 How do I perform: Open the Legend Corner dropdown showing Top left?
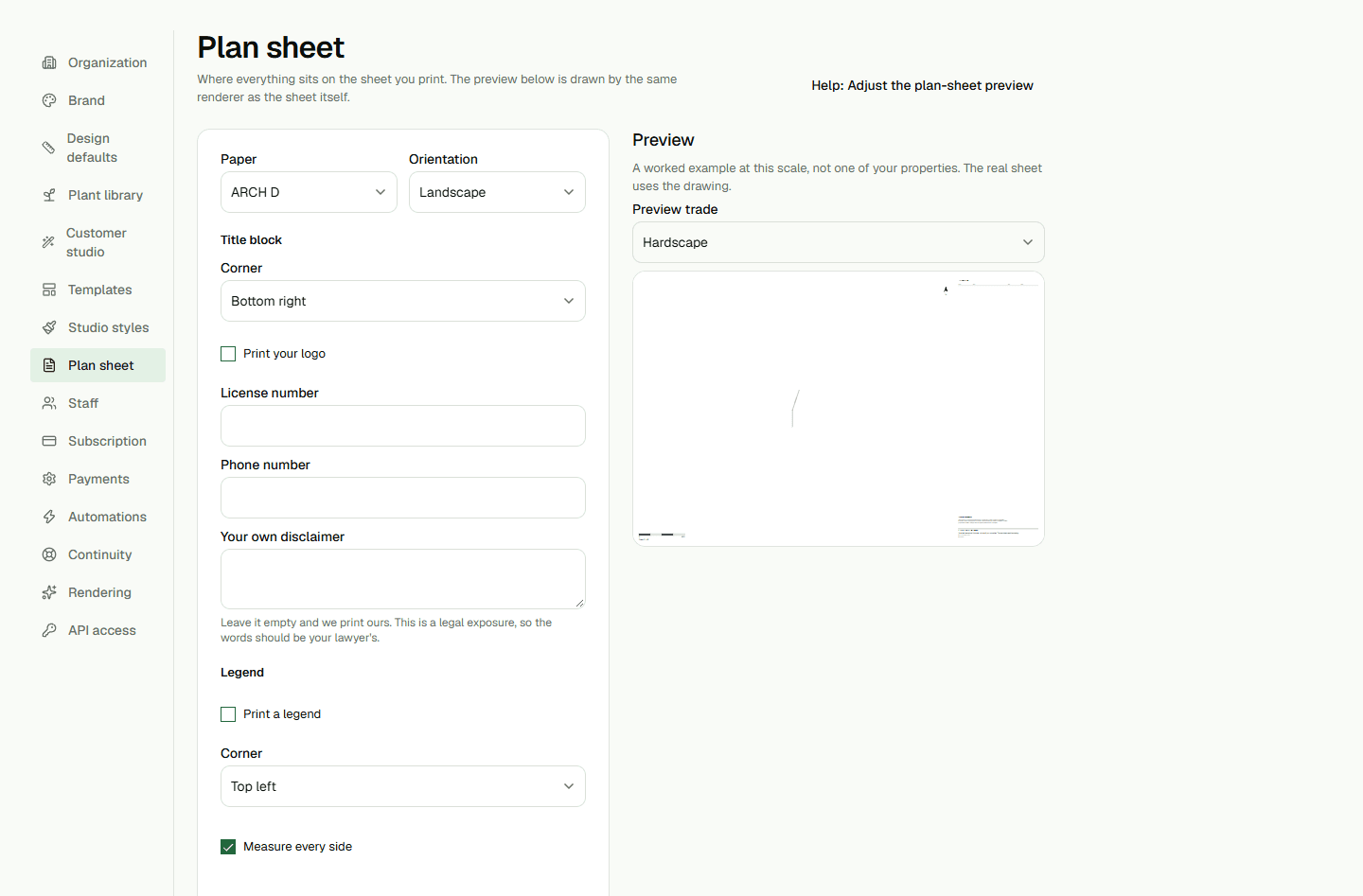[403, 786]
